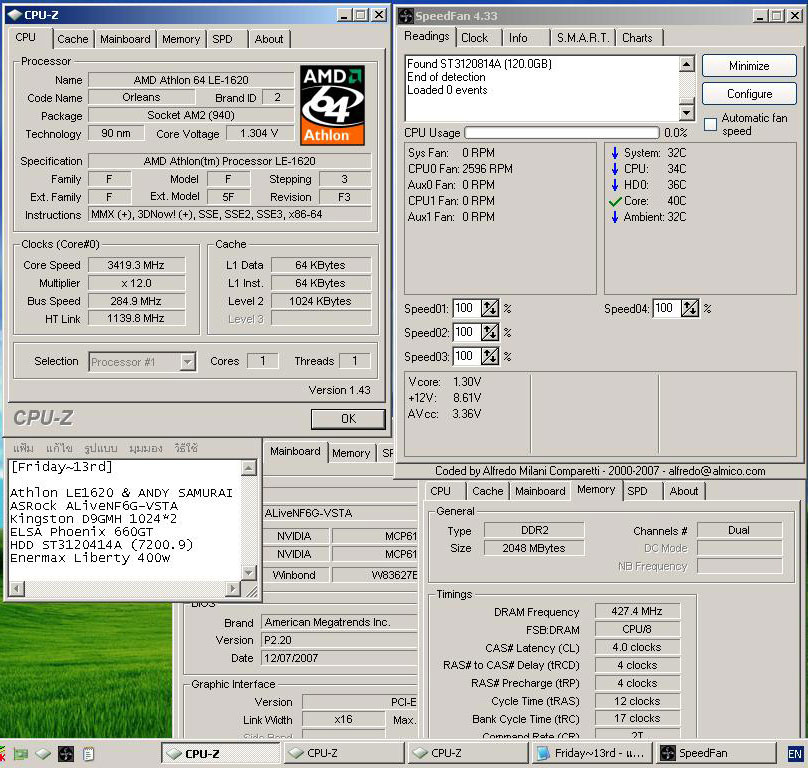The image size is (808, 768).
Task: Select the SpeedFan Readings tab
Action: 426,36
